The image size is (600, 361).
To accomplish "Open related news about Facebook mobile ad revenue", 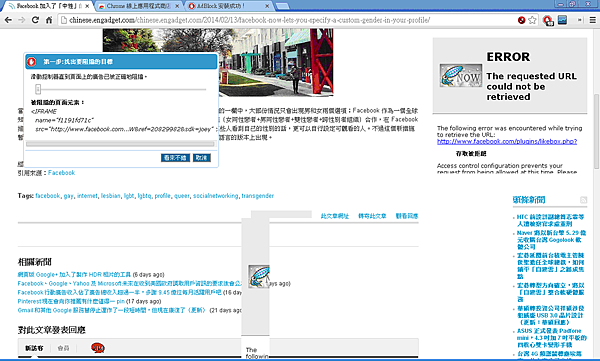I will [119, 292].
